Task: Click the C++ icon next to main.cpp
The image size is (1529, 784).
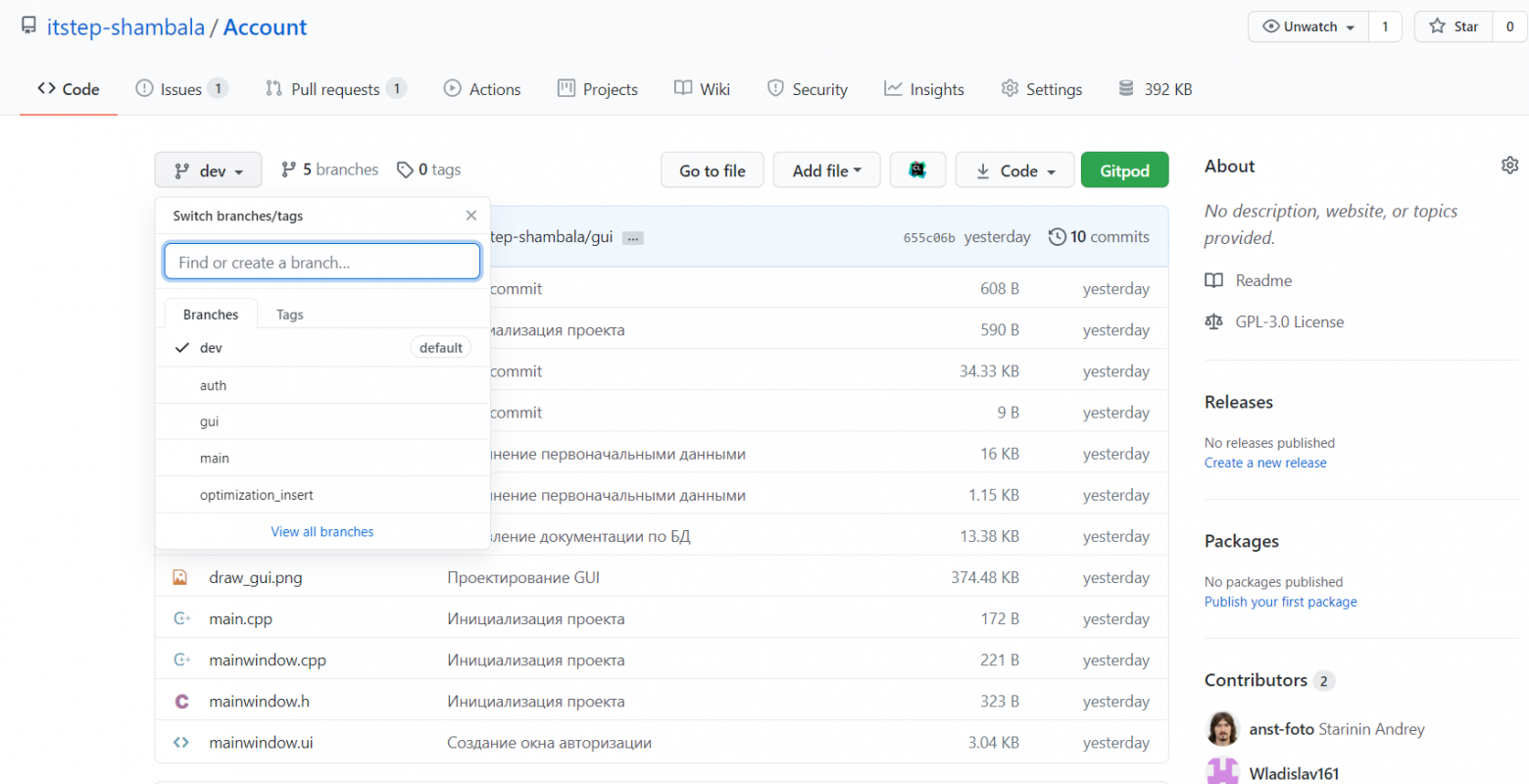Action: coord(181,618)
